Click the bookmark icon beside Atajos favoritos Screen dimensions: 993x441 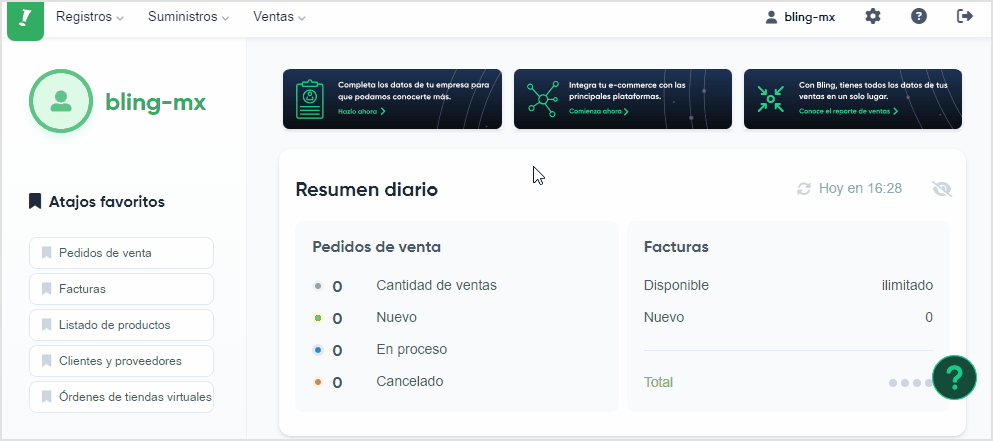[35, 201]
